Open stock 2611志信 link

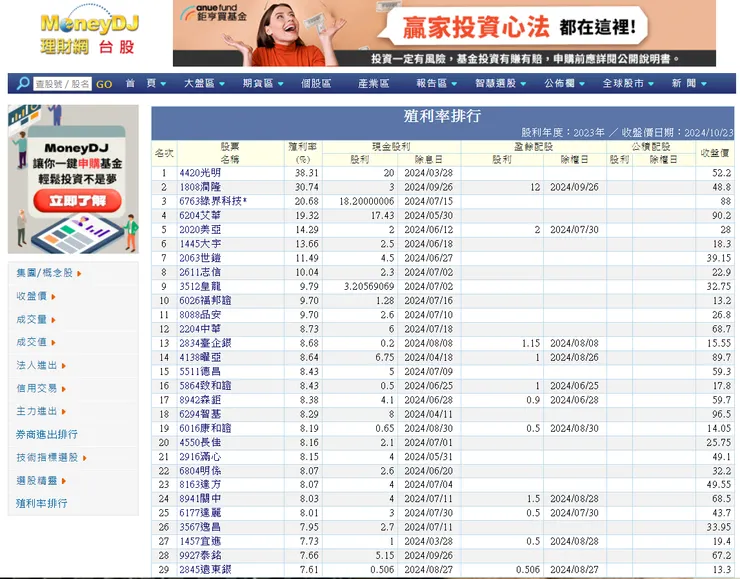coord(200,272)
